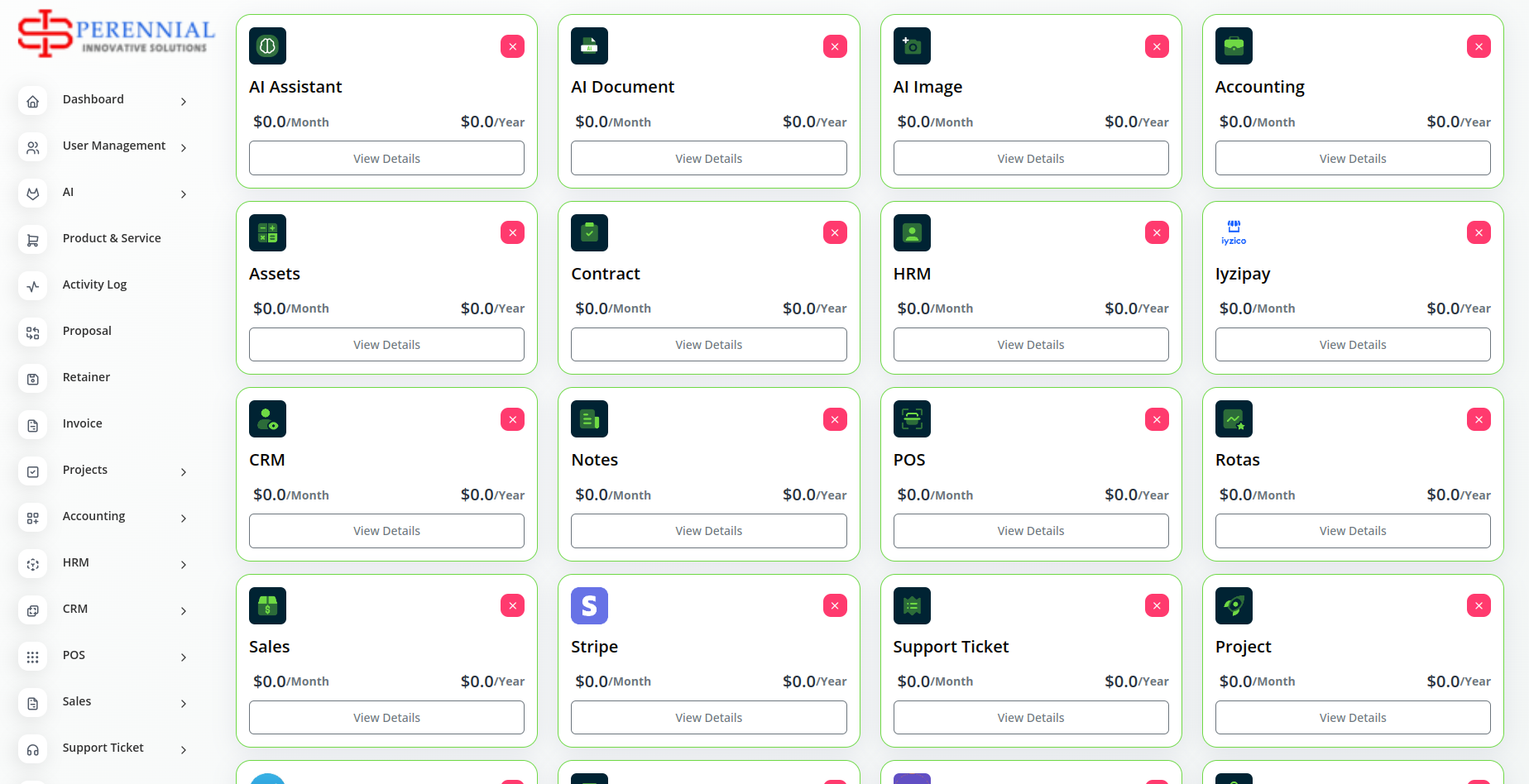Disable the HRM module with red X
The height and width of the screenshot is (784, 1529).
click(x=1157, y=232)
